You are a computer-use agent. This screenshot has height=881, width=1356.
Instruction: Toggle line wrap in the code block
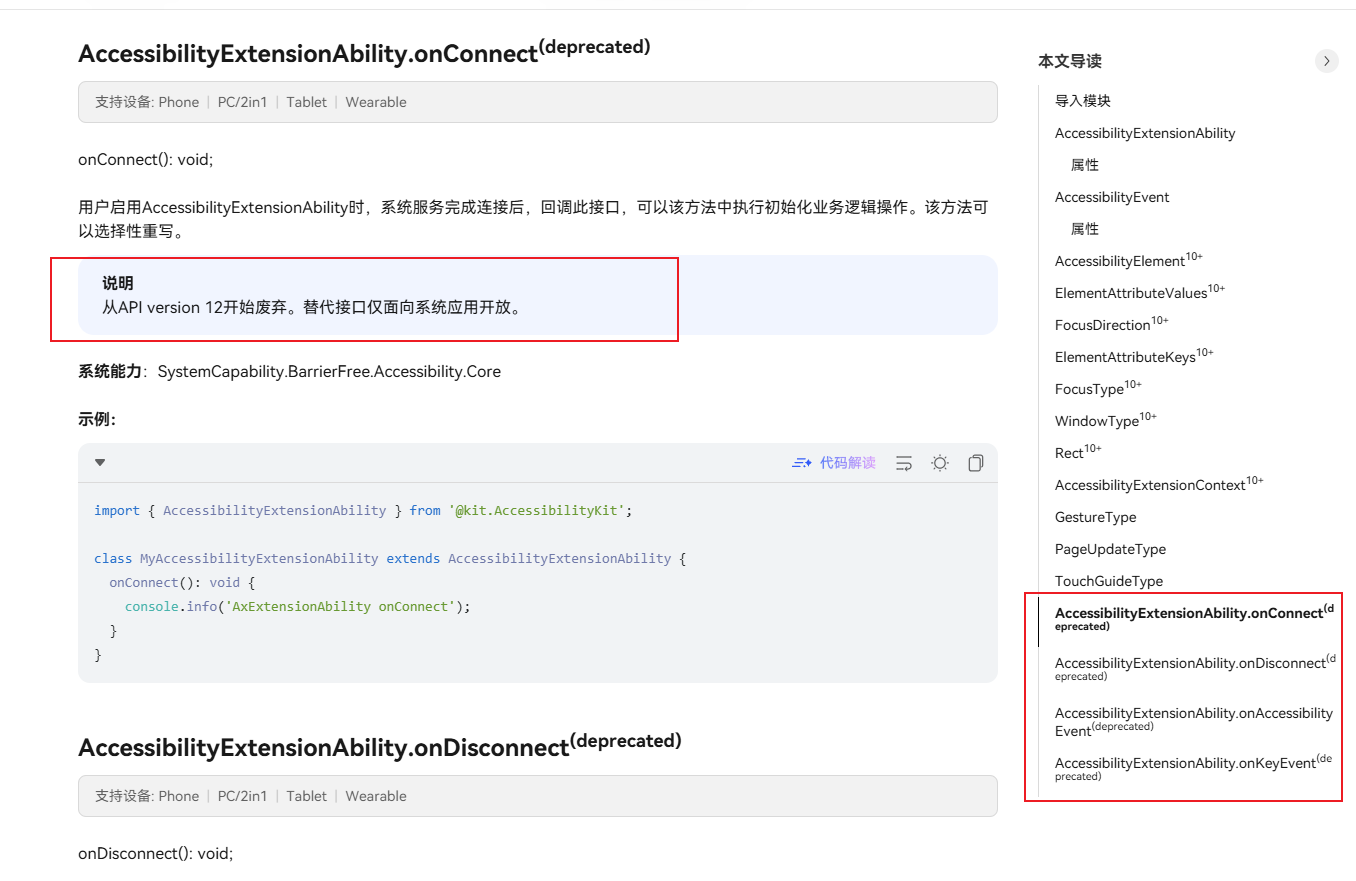tap(904, 463)
